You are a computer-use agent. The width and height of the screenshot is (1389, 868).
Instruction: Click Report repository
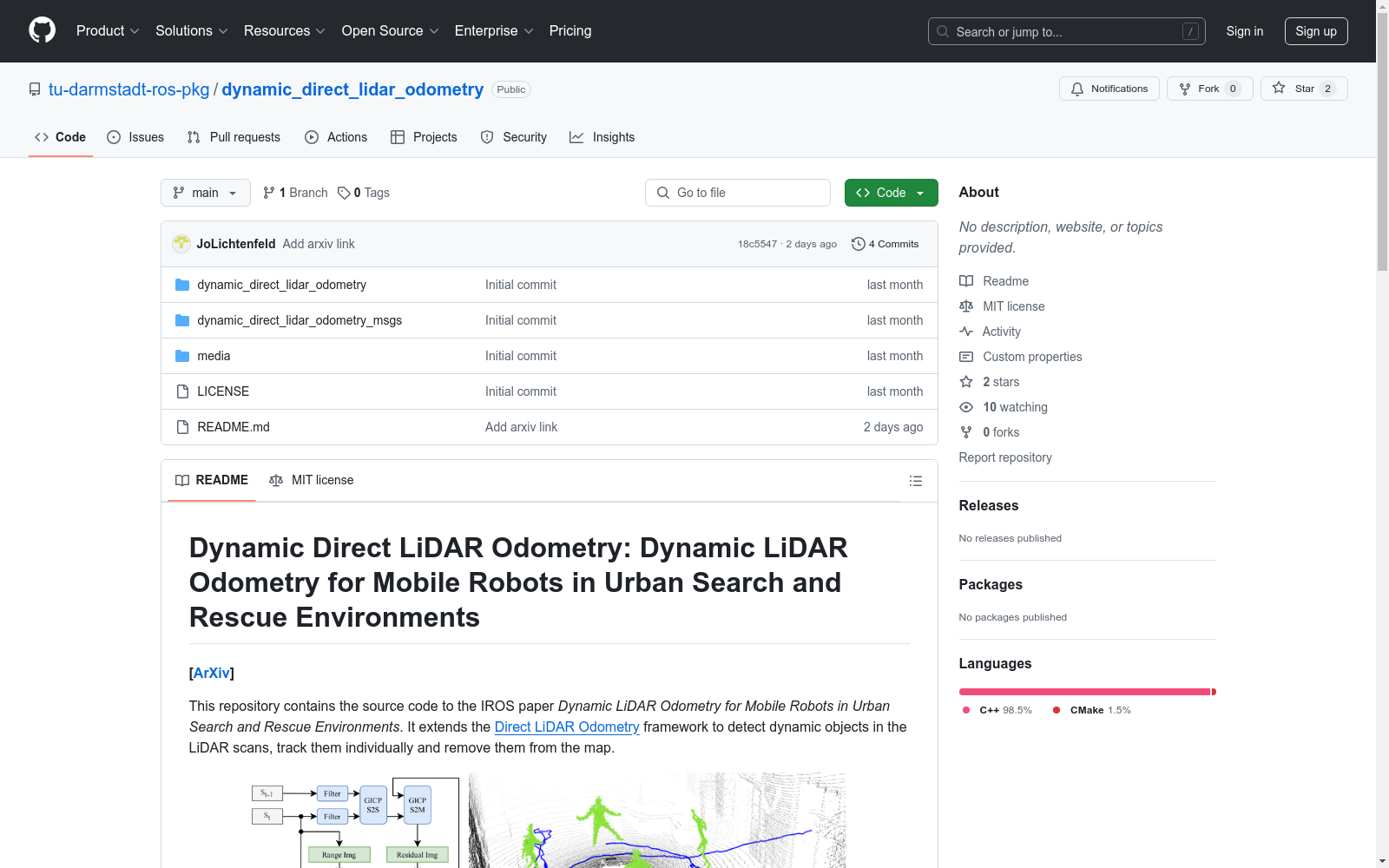coord(1005,457)
